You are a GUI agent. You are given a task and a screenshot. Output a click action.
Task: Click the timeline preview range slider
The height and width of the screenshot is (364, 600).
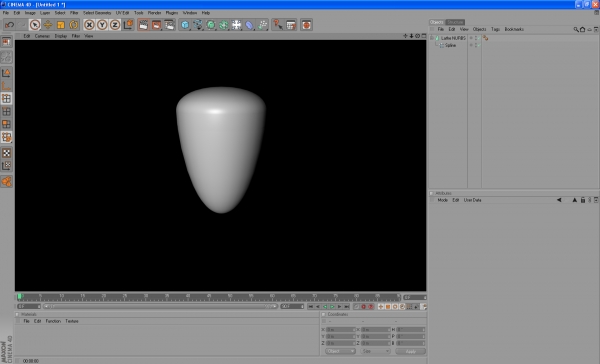pos(160,307)
